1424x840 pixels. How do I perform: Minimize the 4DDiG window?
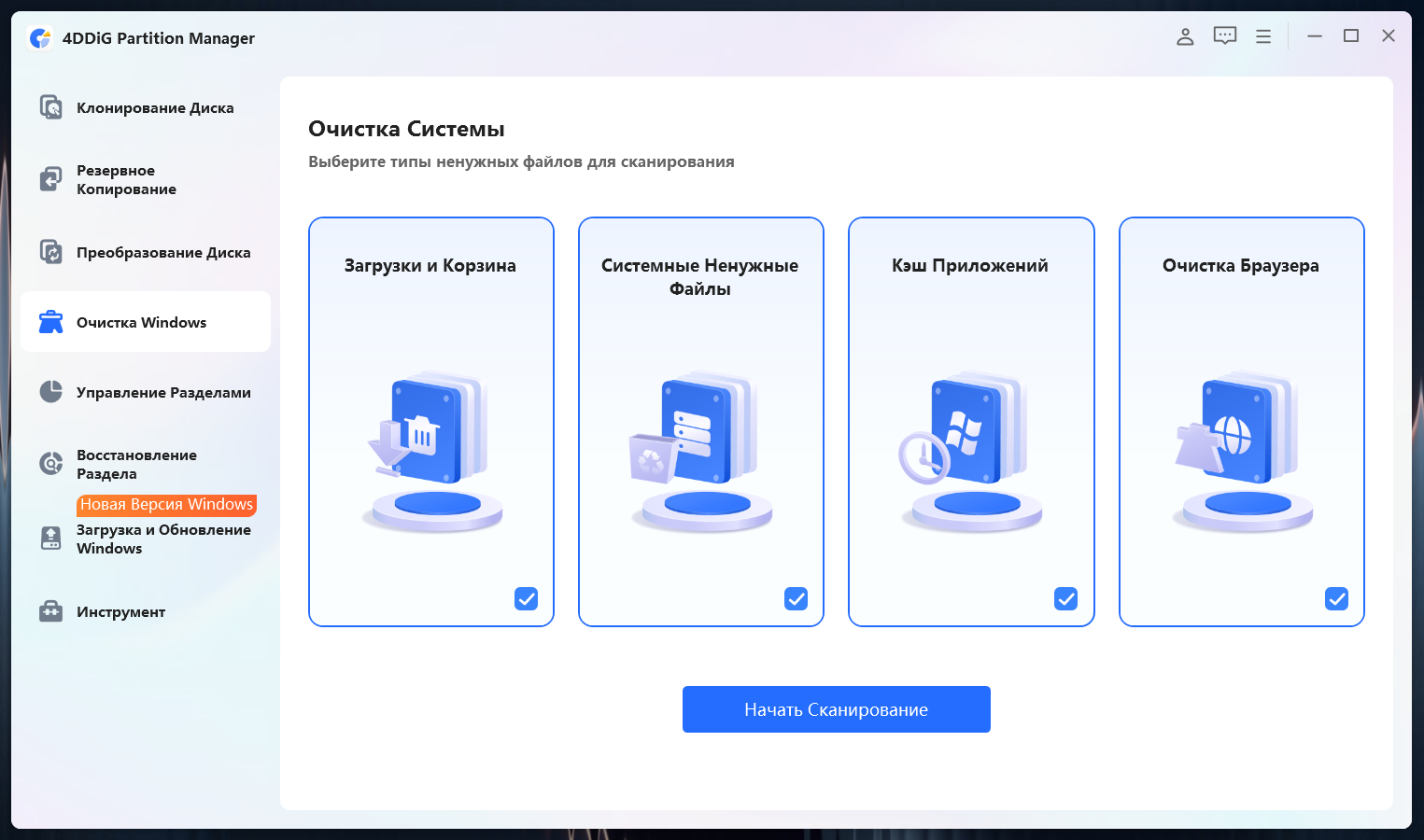[x=1315, y=36]
